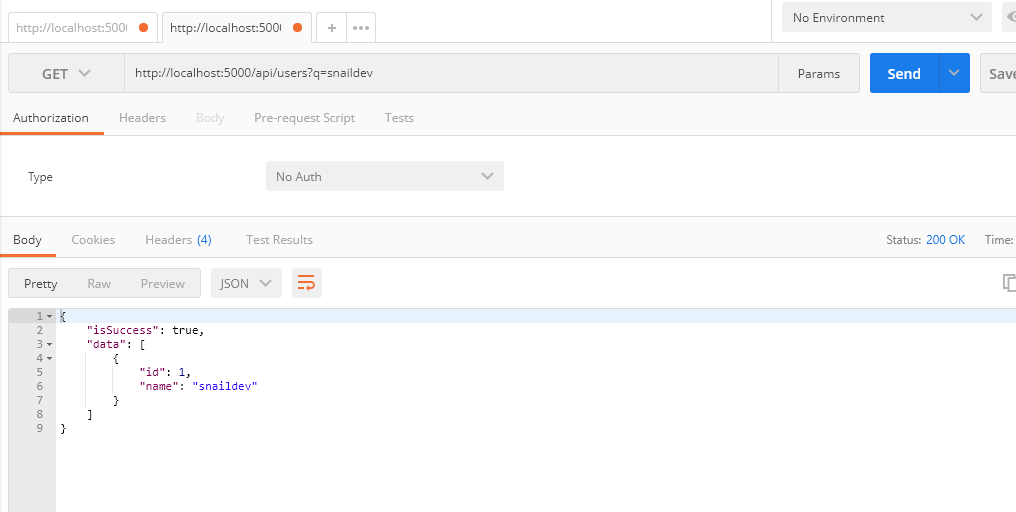The width and height of the screenshot is (1016, 512).
Task: Switch to the Authorization tab
Action: pos(51,118)
